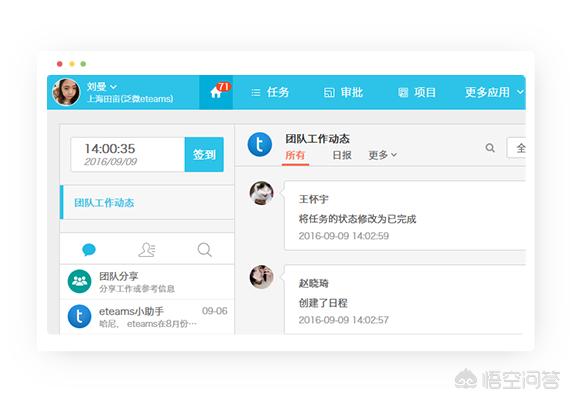Select the 日报 tab
Image resolution: width=570 pixels, height=400 pixels.
pos(342,155)
